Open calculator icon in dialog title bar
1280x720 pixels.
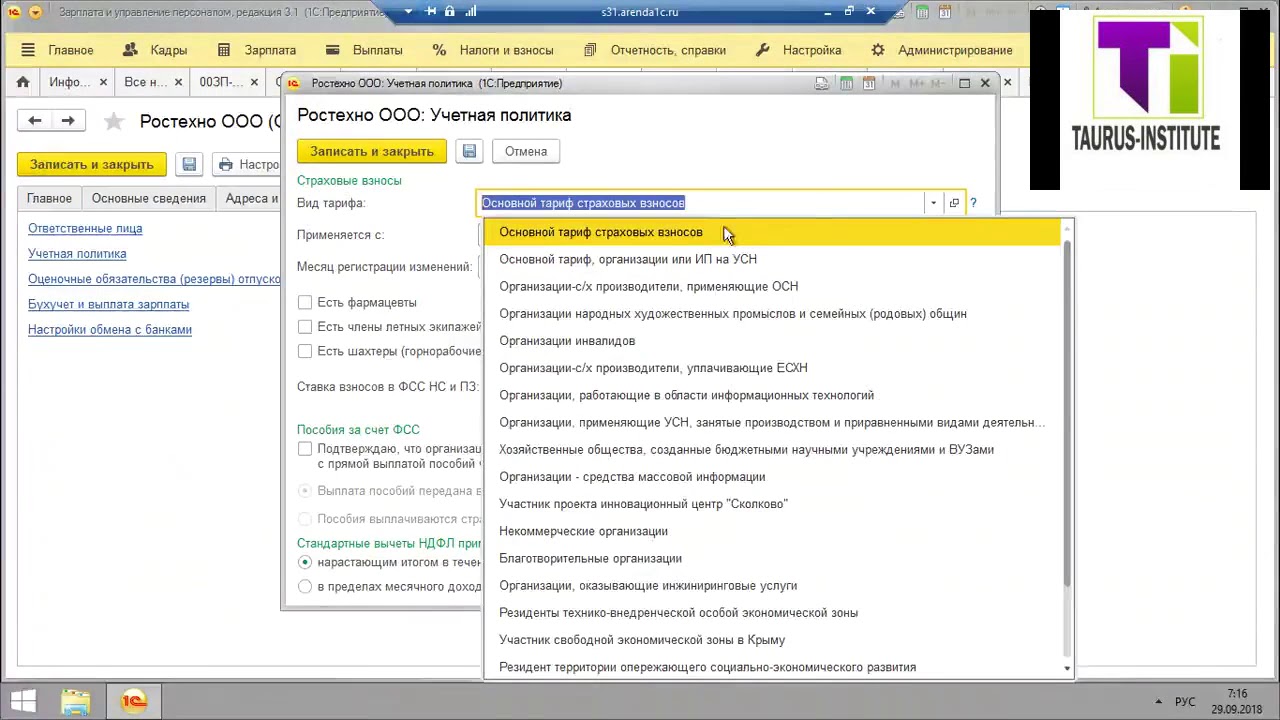coord(846,83)
